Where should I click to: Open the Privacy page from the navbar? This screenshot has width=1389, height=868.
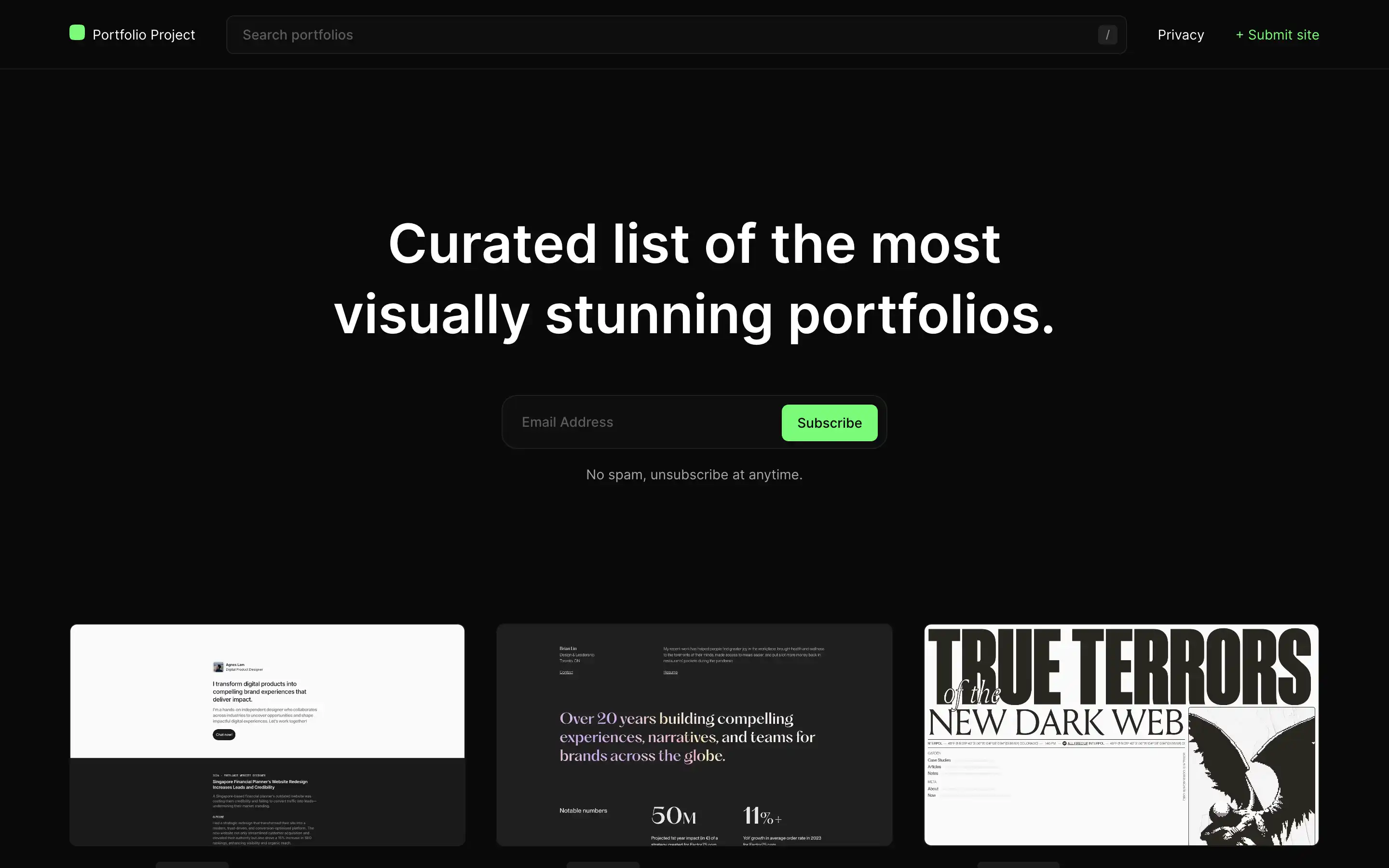(1180, 34)
